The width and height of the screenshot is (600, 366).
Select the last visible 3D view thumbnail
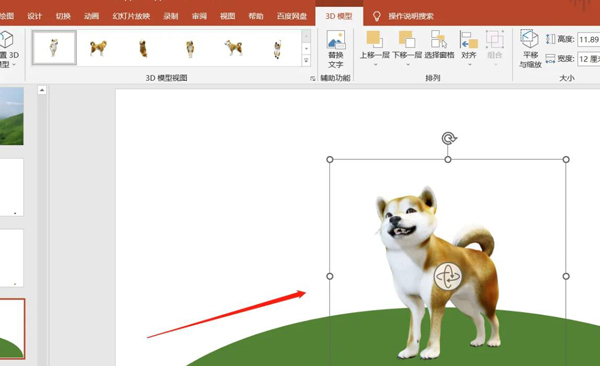click(x=277, y=48)
